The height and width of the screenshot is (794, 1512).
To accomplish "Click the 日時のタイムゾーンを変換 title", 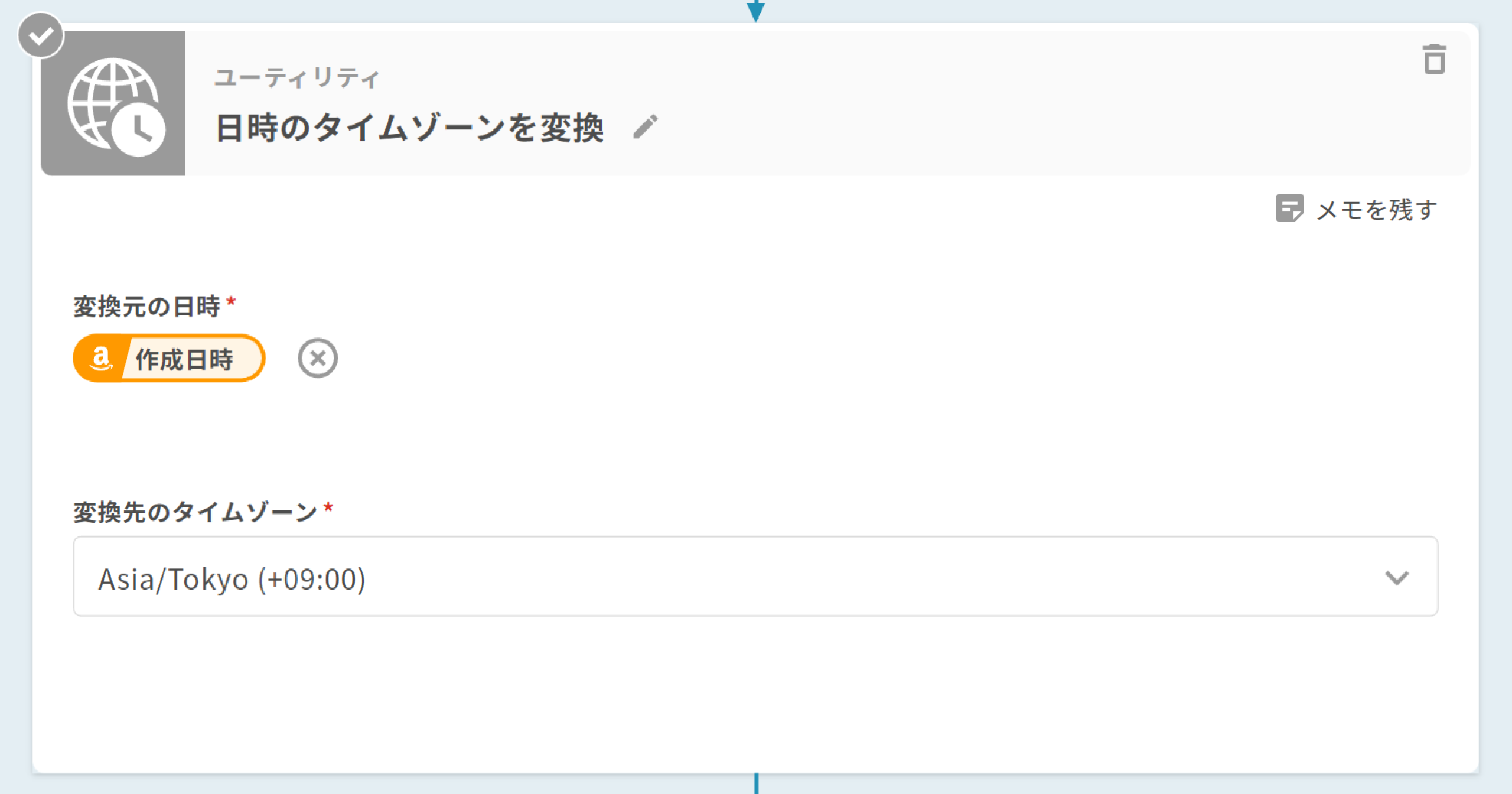I will [x=409, y=128].
